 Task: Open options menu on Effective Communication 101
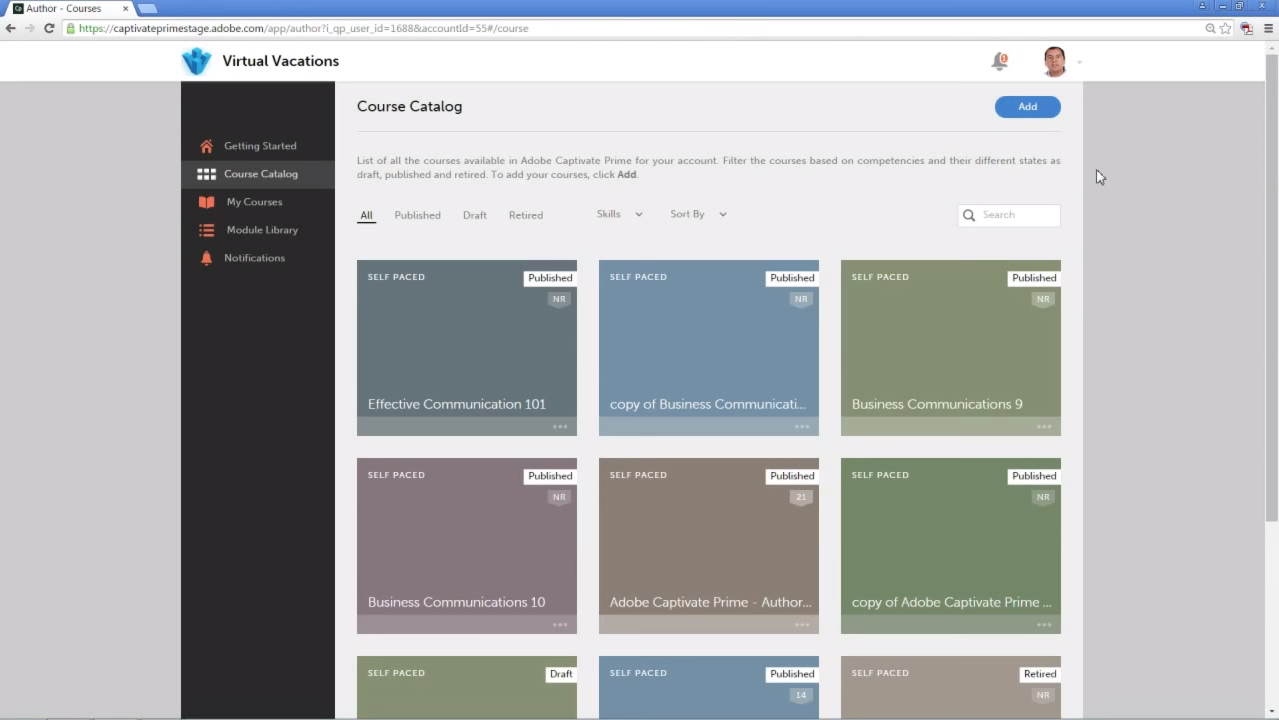coord(560,427)
